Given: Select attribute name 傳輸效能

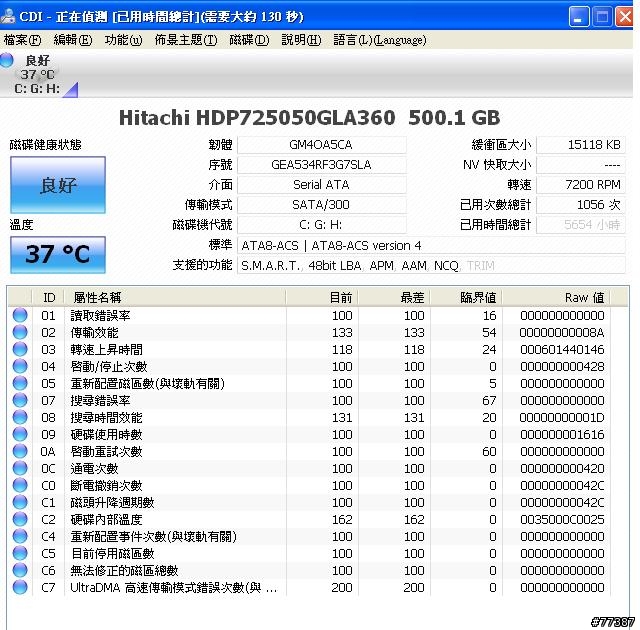Looking at the screenshot, I should pyautogui.click(x=94, y=333).
